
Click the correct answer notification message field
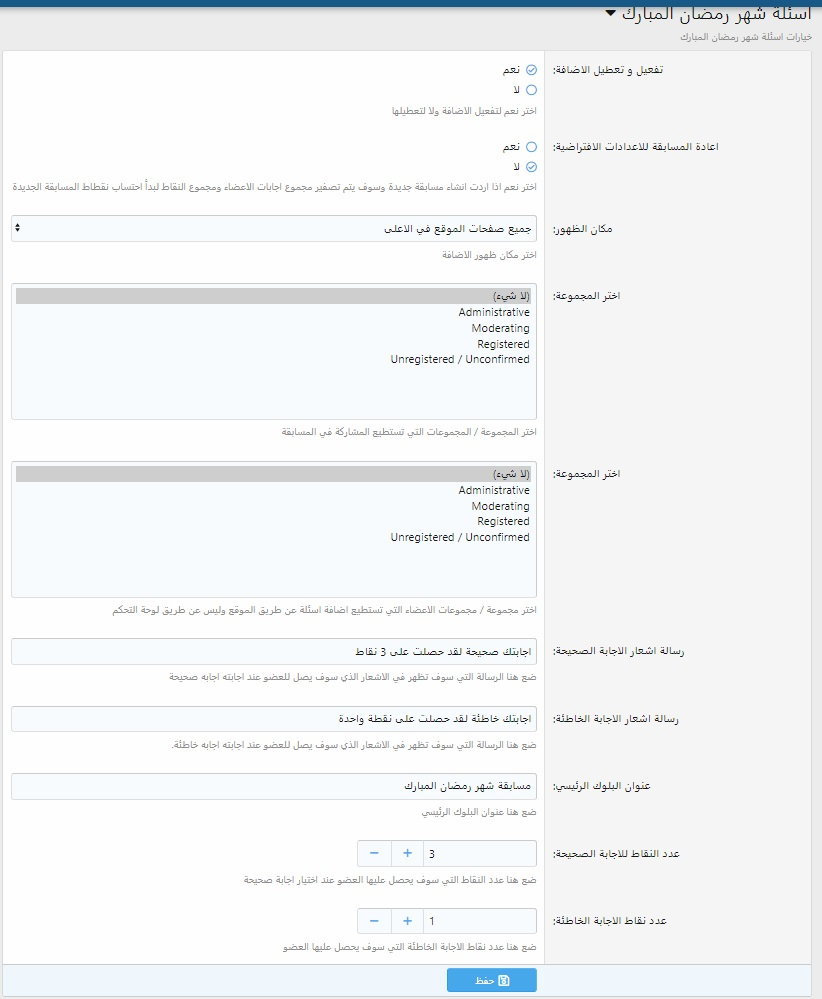274,652
